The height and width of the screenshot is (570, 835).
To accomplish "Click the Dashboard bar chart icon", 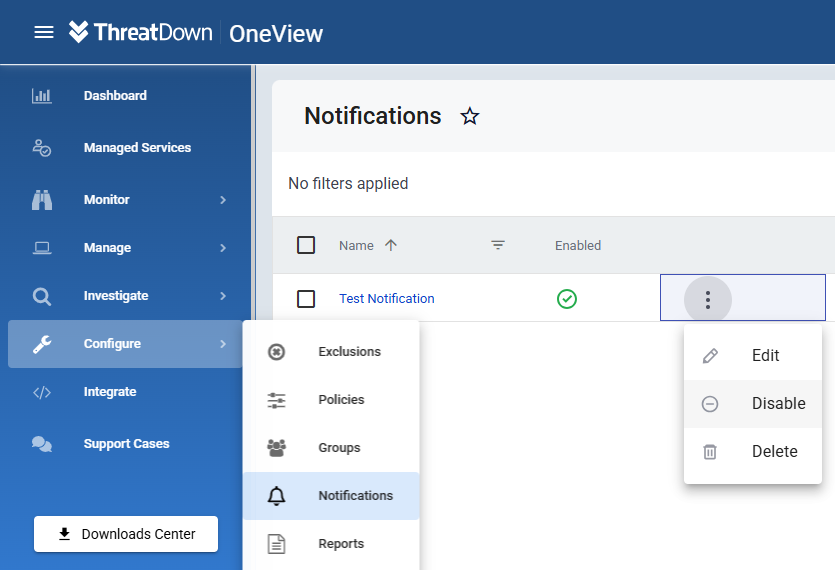I will tap(42, 96).
